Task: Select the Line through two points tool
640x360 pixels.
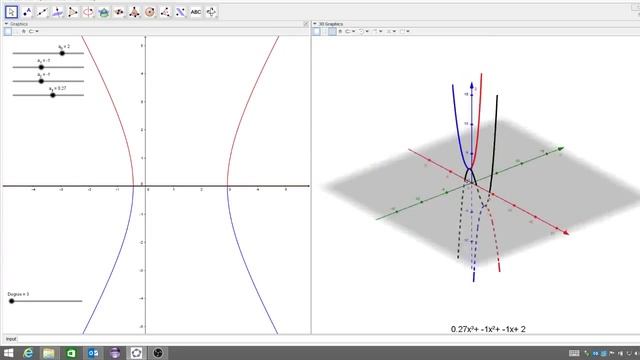Action: click(42, 12)
